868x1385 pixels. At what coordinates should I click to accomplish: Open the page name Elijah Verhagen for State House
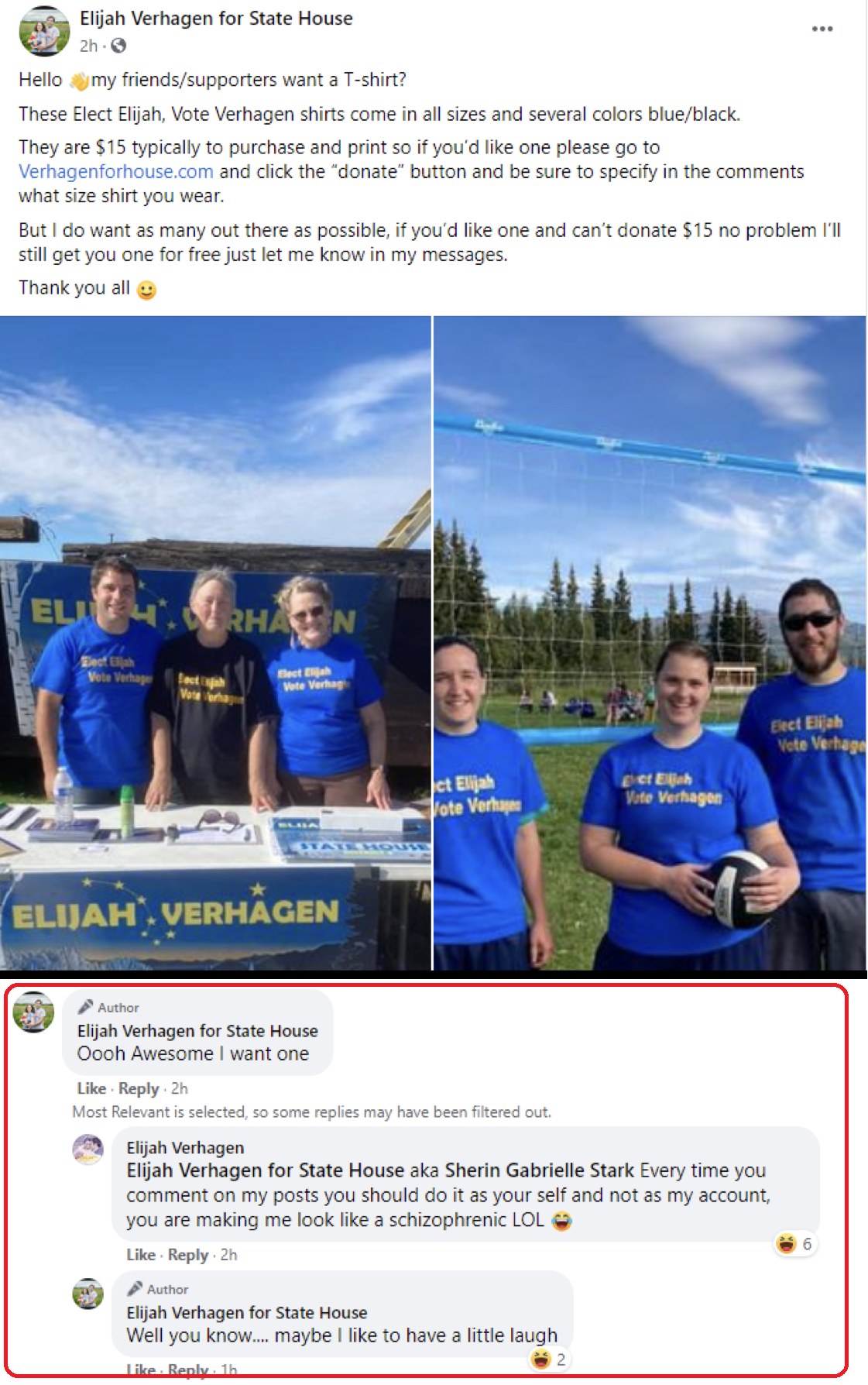(216, 18)
